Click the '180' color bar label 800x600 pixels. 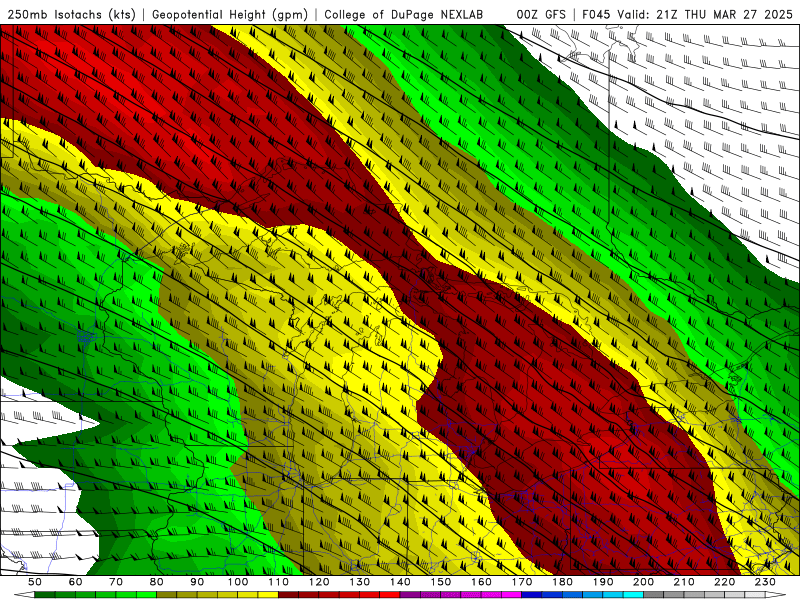click(x=562, y=582)
